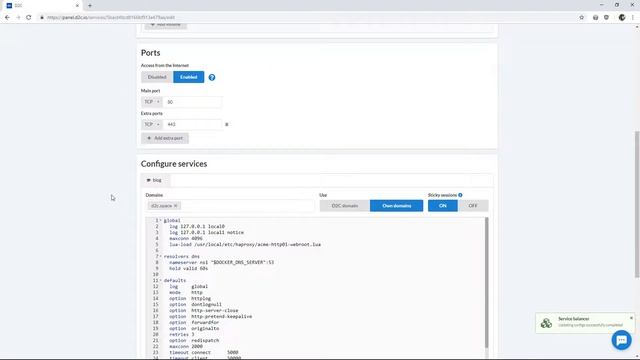
Task: Set Internet access to Disabled
Action: click(x=157, y=77)
